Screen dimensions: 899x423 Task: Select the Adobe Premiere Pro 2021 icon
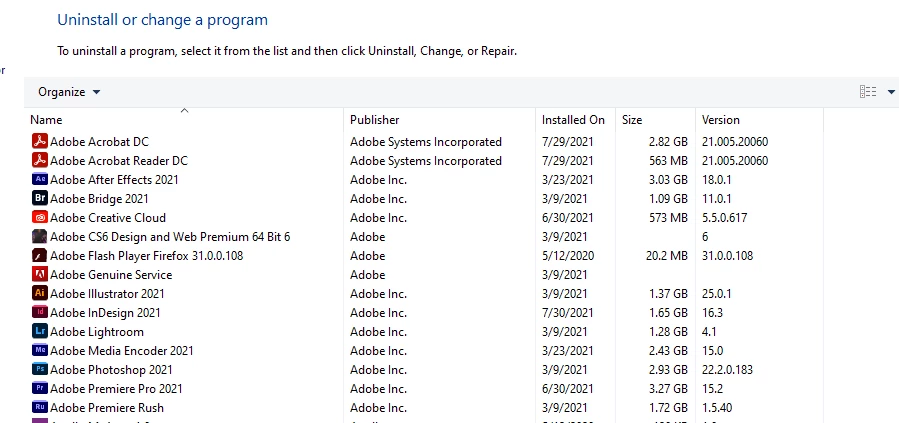tap(40, 389)
